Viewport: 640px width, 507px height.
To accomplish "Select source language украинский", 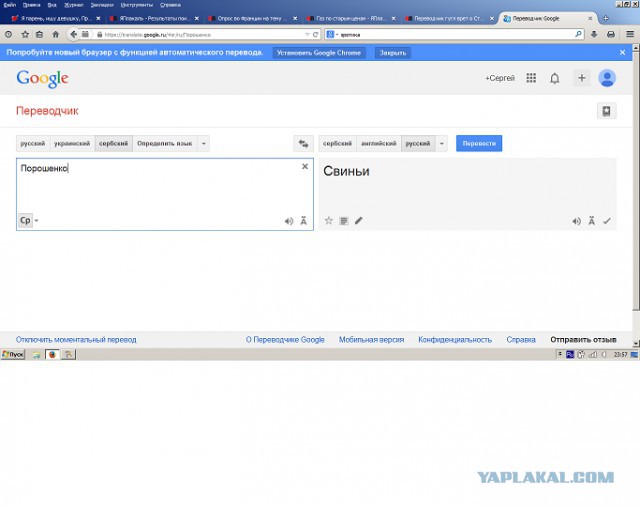I will coord(72,143).
